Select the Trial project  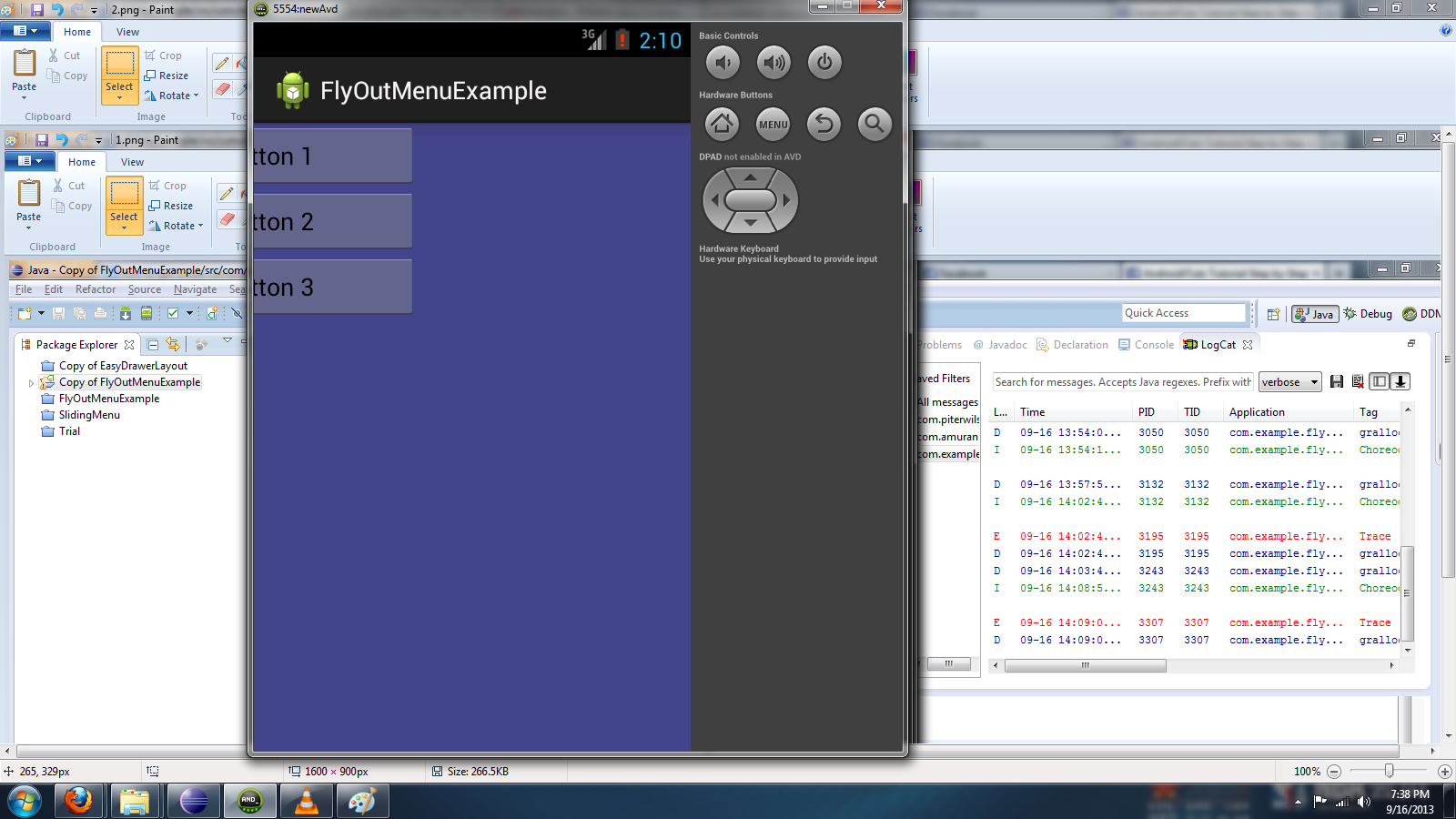[69, 431]
